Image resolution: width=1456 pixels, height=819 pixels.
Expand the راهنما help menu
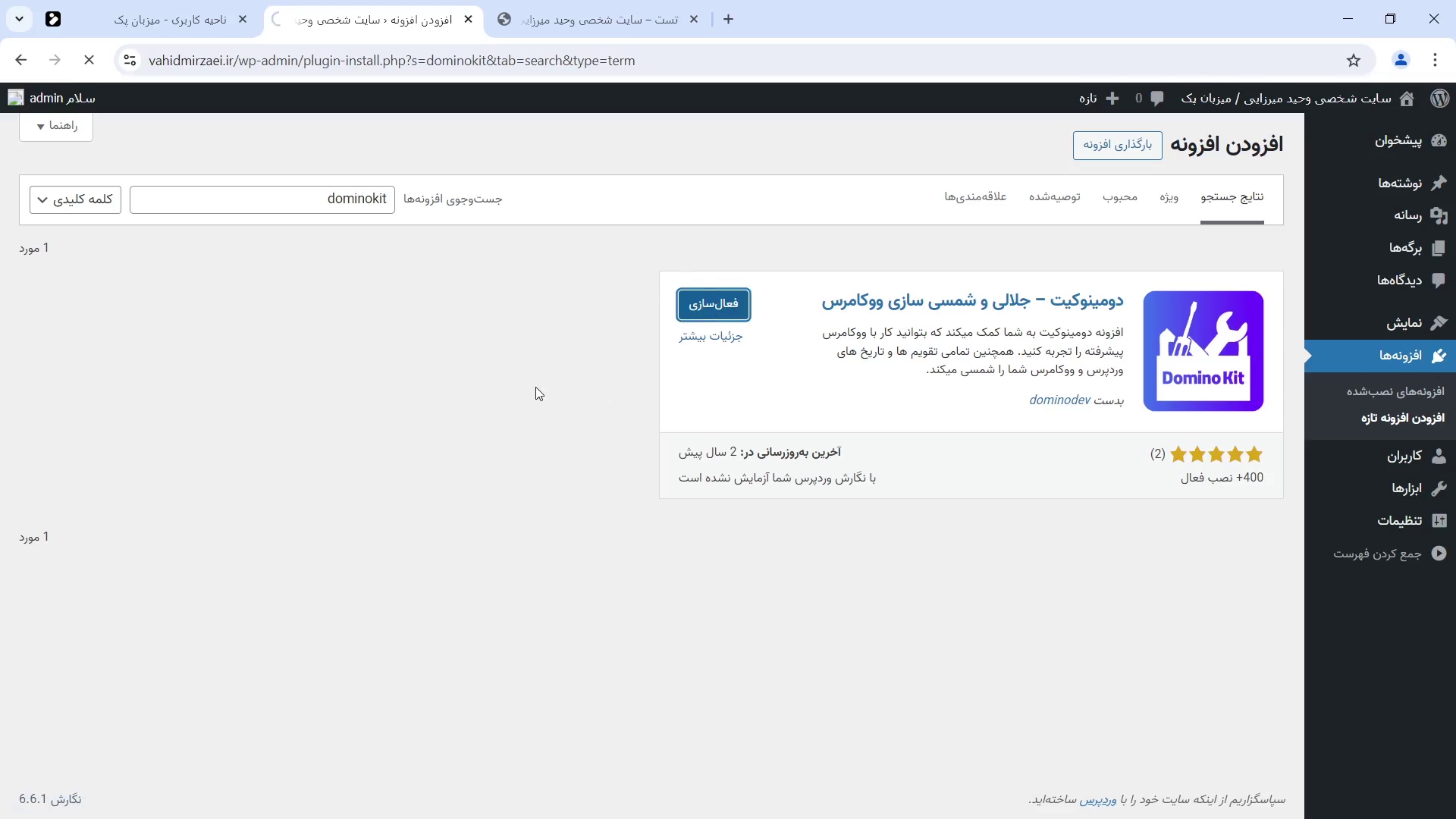click(x=55, y=125)
